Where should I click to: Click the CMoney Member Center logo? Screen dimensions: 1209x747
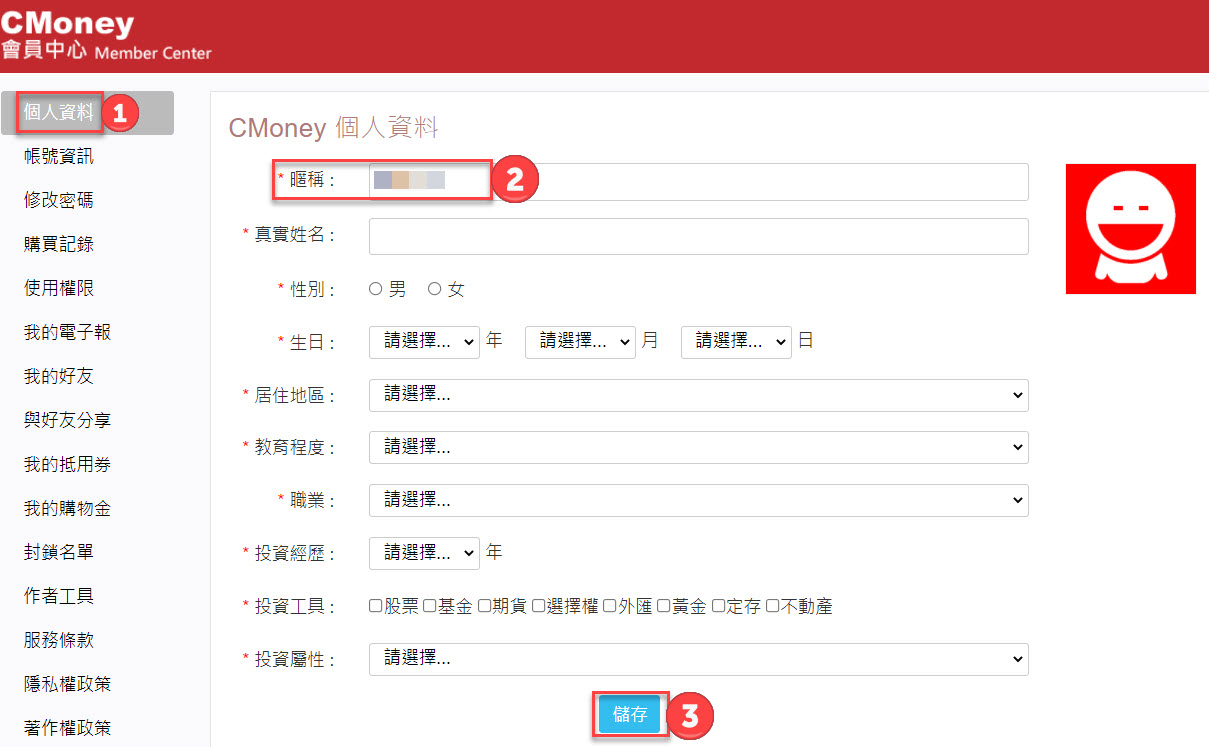click(106, 36)
